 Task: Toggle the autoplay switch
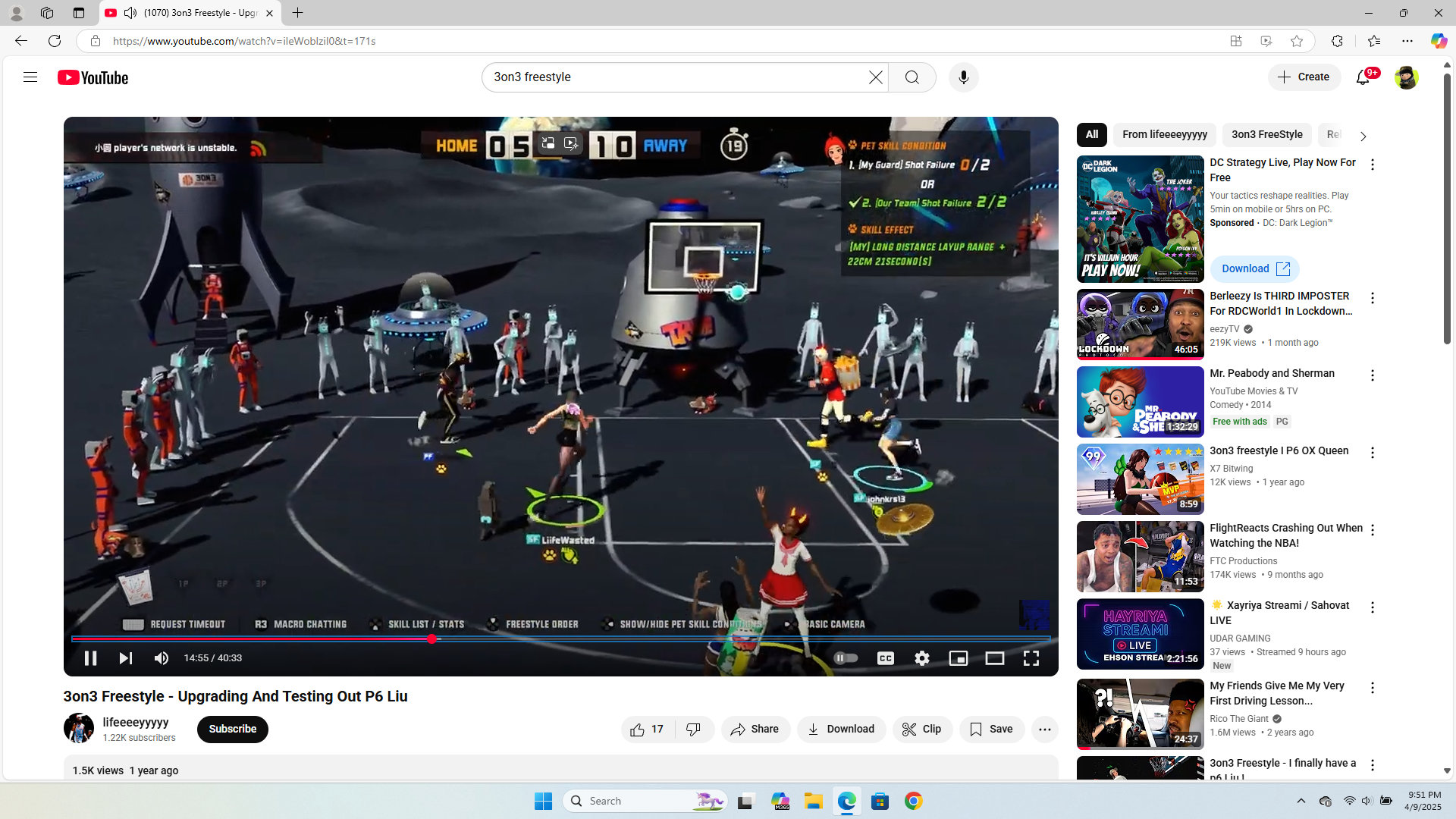point(846,658)
